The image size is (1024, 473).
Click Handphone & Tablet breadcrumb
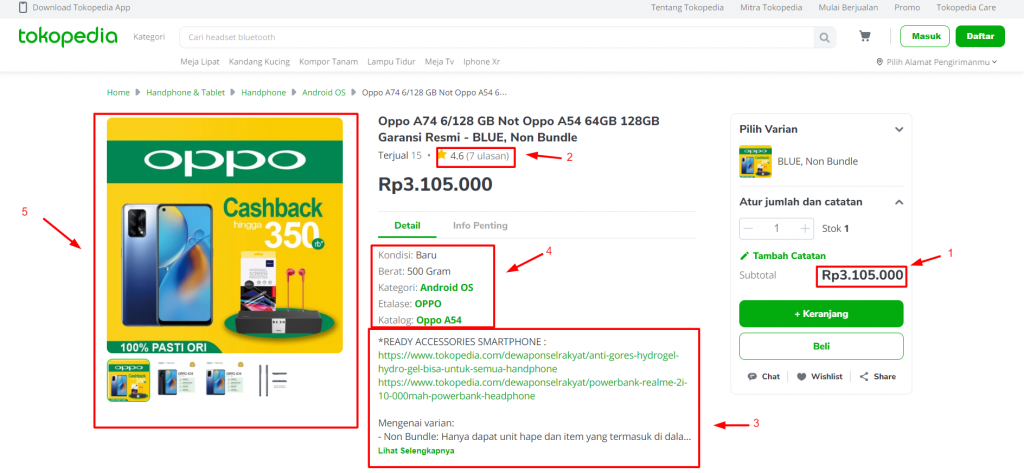click(185, 93)
